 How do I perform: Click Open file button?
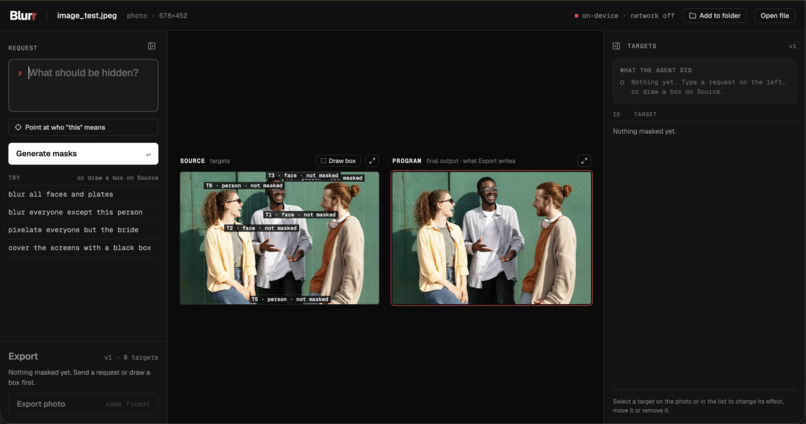click(x=775, y=16)
